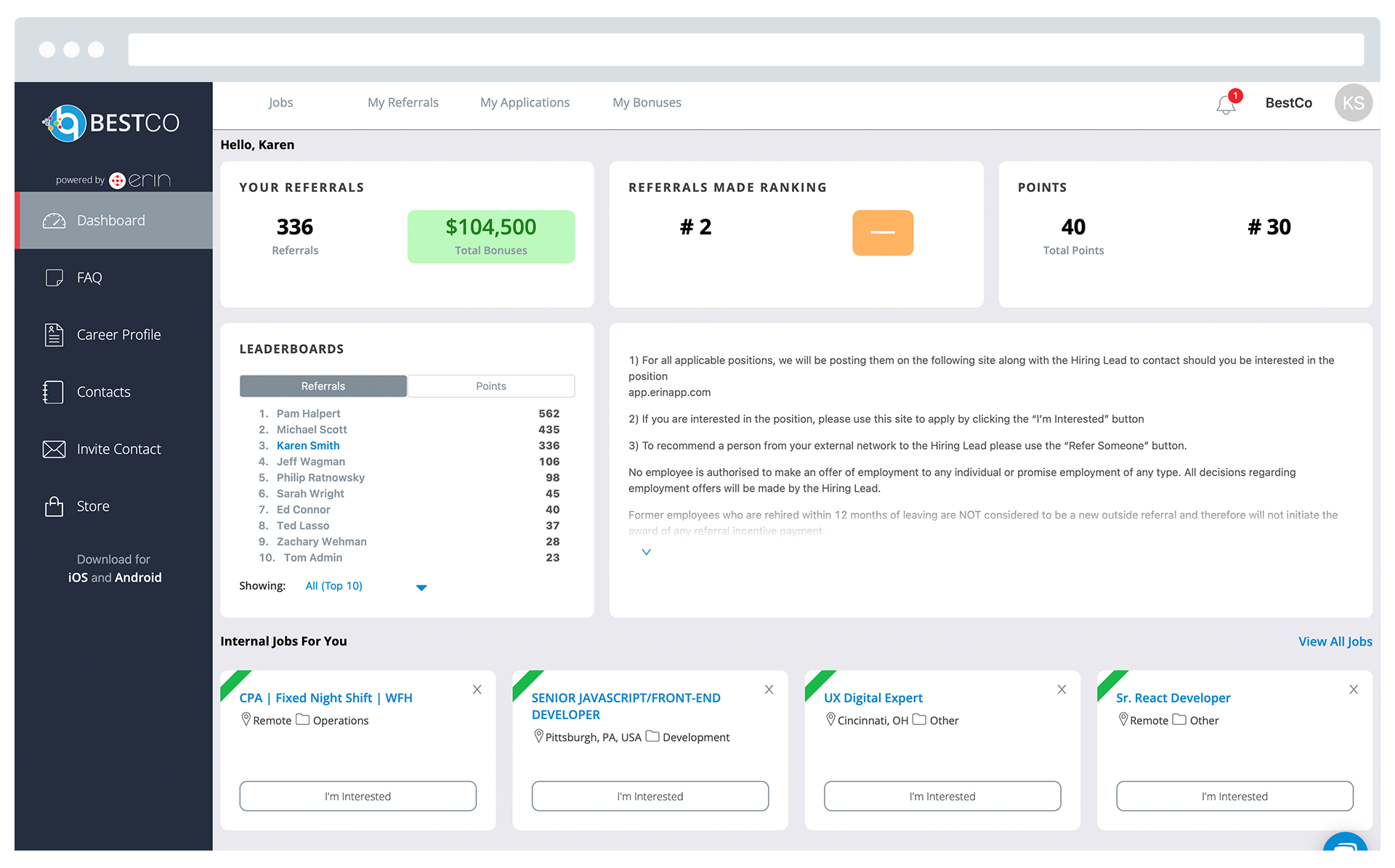Dismiss the Senior JavaScript Developer job card
1395x868 pixels.
coord(769,689)
